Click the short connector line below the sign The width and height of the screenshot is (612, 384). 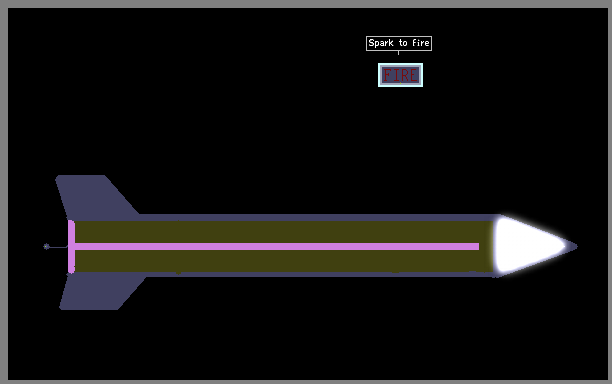[x=399, y=53]
